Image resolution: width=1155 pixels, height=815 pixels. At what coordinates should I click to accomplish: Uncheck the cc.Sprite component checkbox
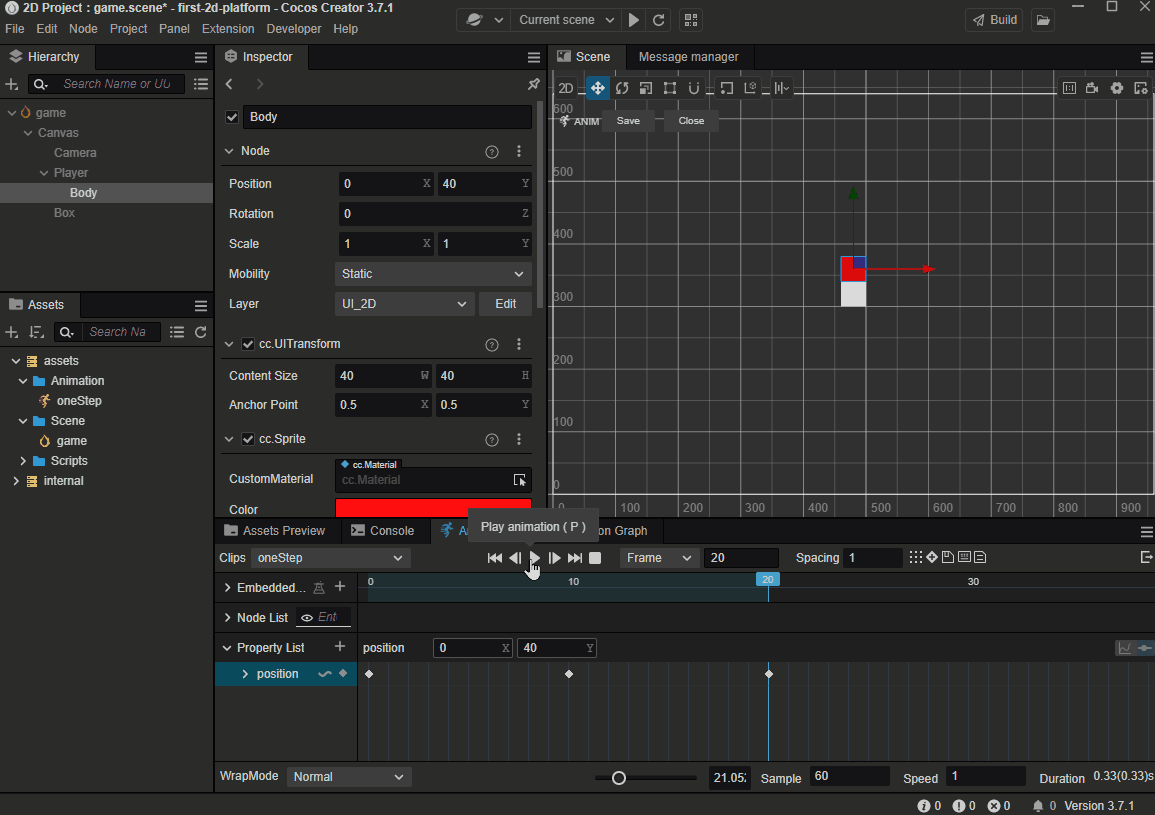[x=248, y=439]
